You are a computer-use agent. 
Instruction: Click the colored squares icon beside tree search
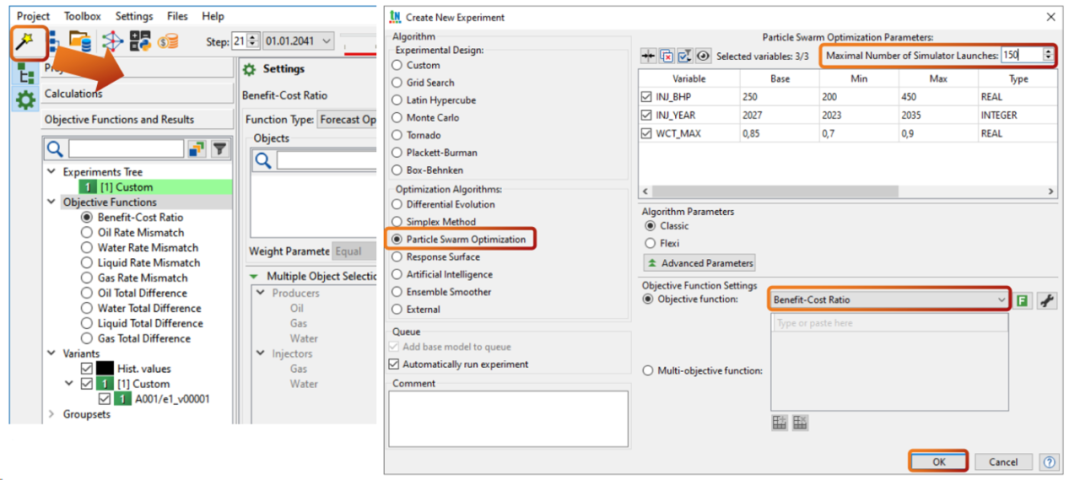197,148
